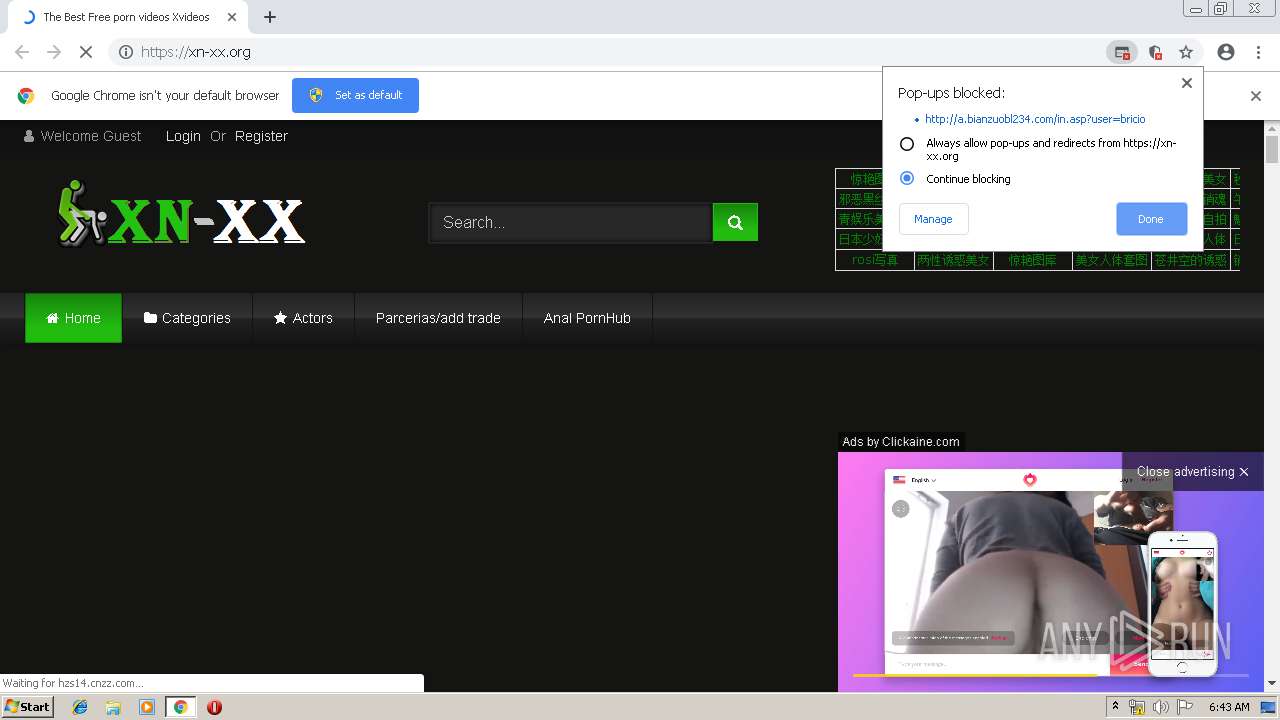Stop loading the page
1280x720 pixels.
pyautogui.click(x=86, y=52)
